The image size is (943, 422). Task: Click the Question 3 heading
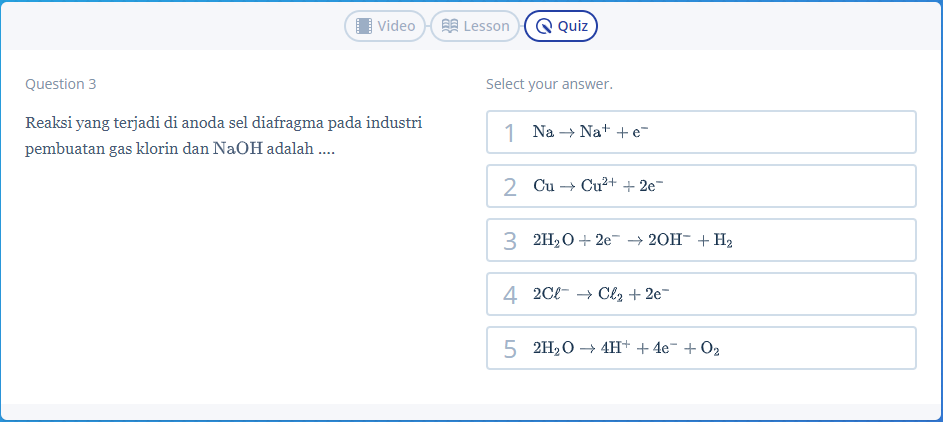pos(61,84)
